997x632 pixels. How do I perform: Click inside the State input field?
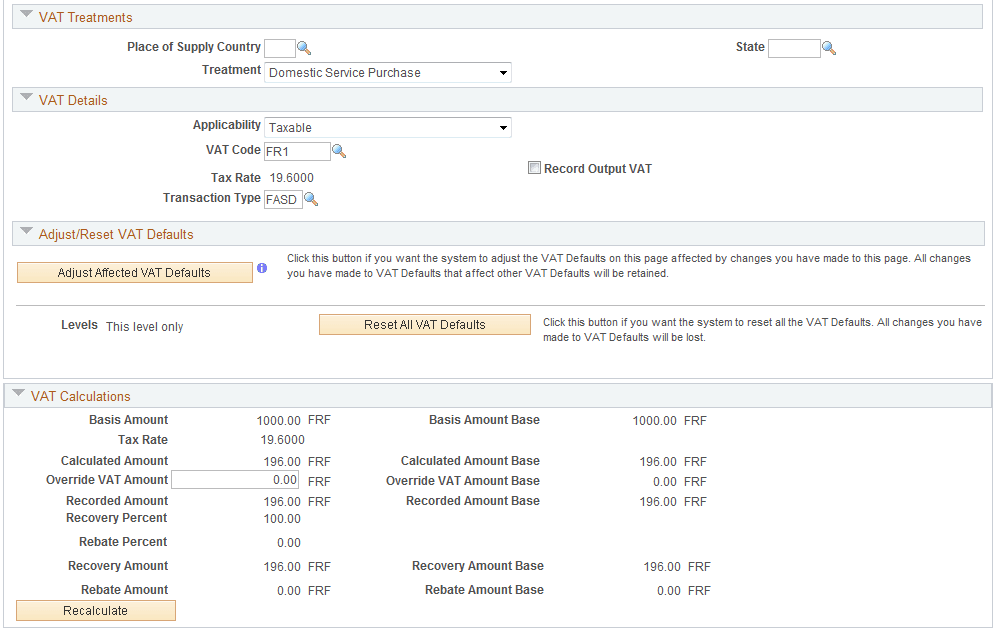[794, 47]
